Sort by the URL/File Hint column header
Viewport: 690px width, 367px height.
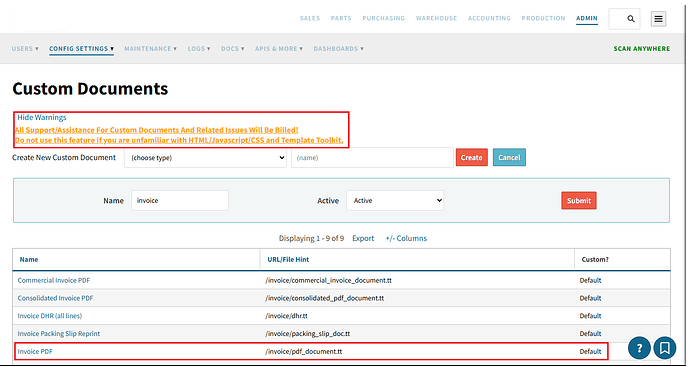288,260
